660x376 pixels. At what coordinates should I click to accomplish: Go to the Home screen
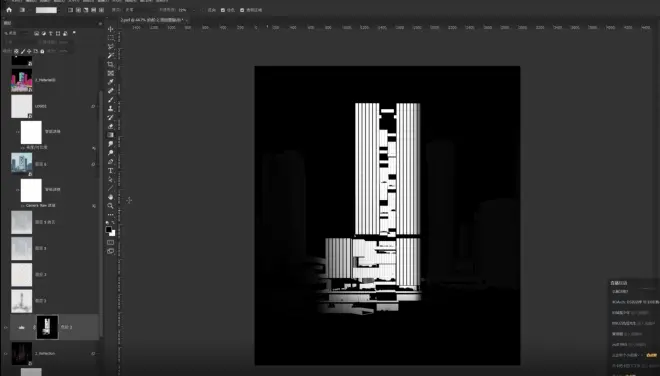point(9,10)
